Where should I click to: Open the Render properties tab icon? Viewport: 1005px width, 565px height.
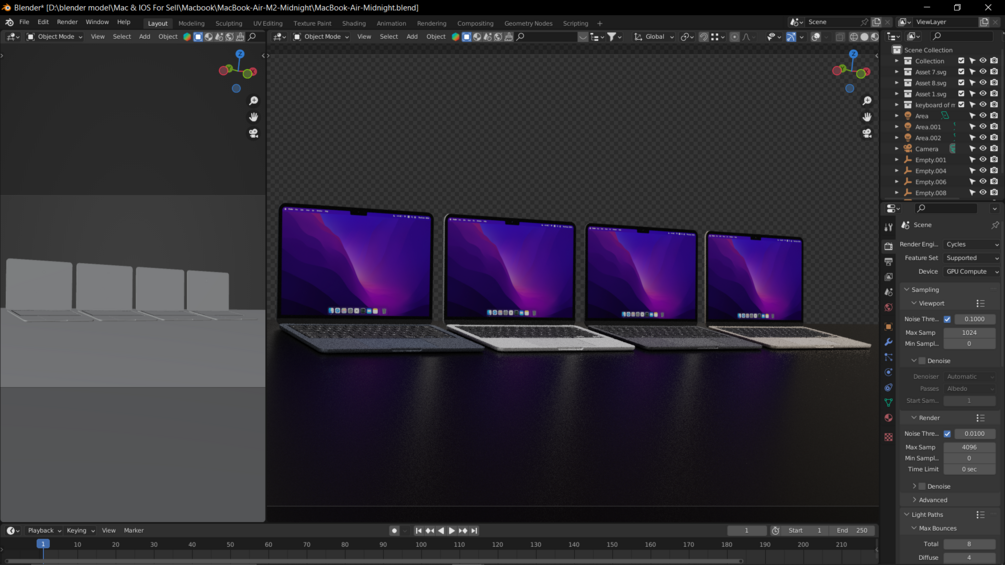[x=888, y=246]
